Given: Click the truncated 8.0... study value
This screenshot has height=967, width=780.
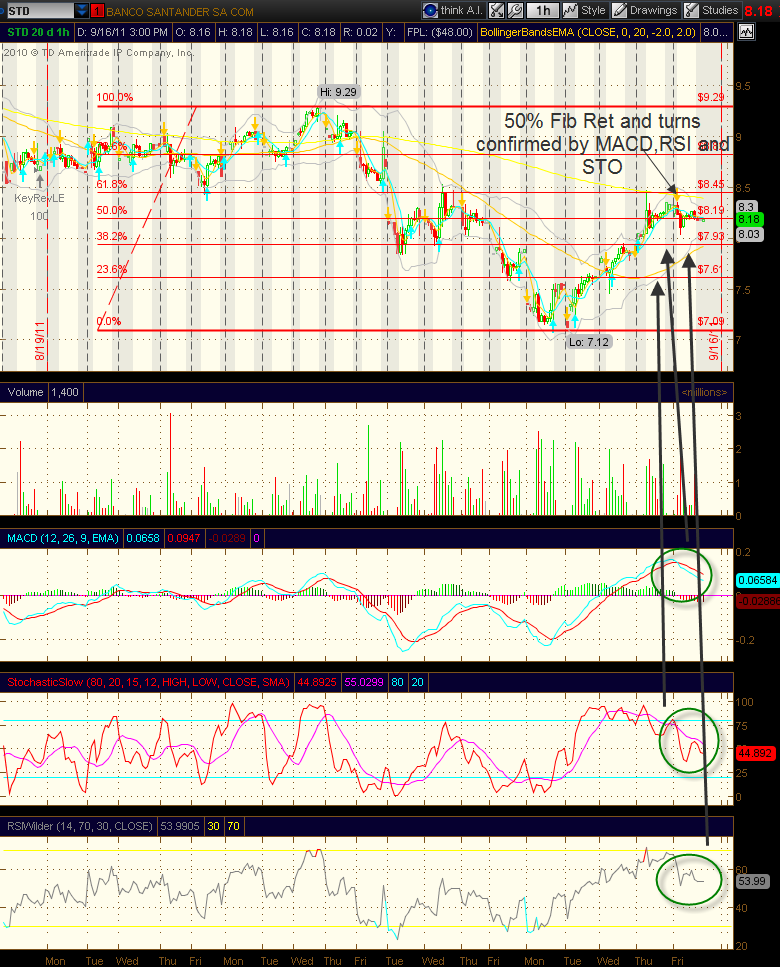Looking at the screenshot, I should pyautogui.click(x=716, y=32).
